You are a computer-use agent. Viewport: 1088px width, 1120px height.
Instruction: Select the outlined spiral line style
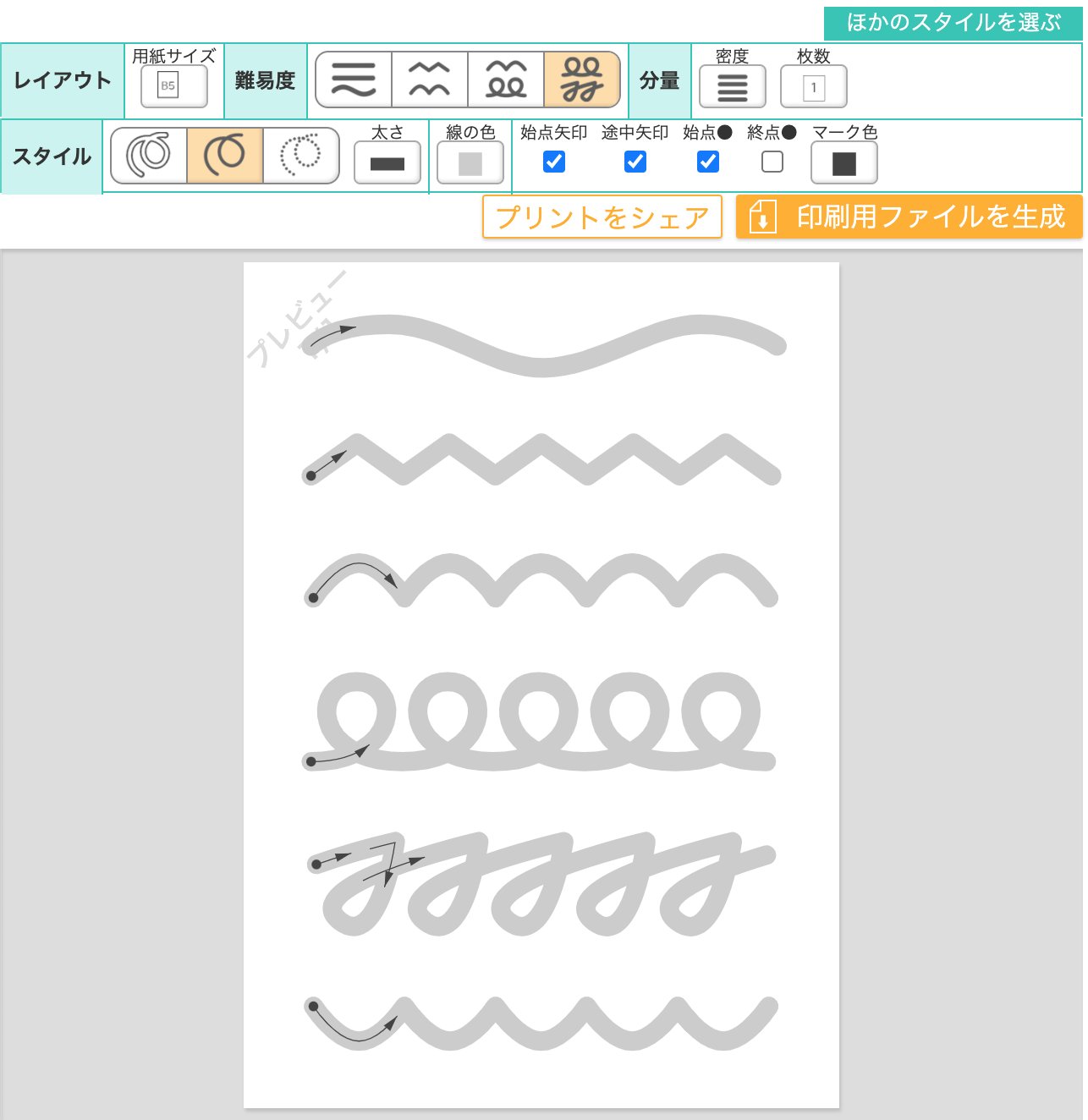coord(149,156)
